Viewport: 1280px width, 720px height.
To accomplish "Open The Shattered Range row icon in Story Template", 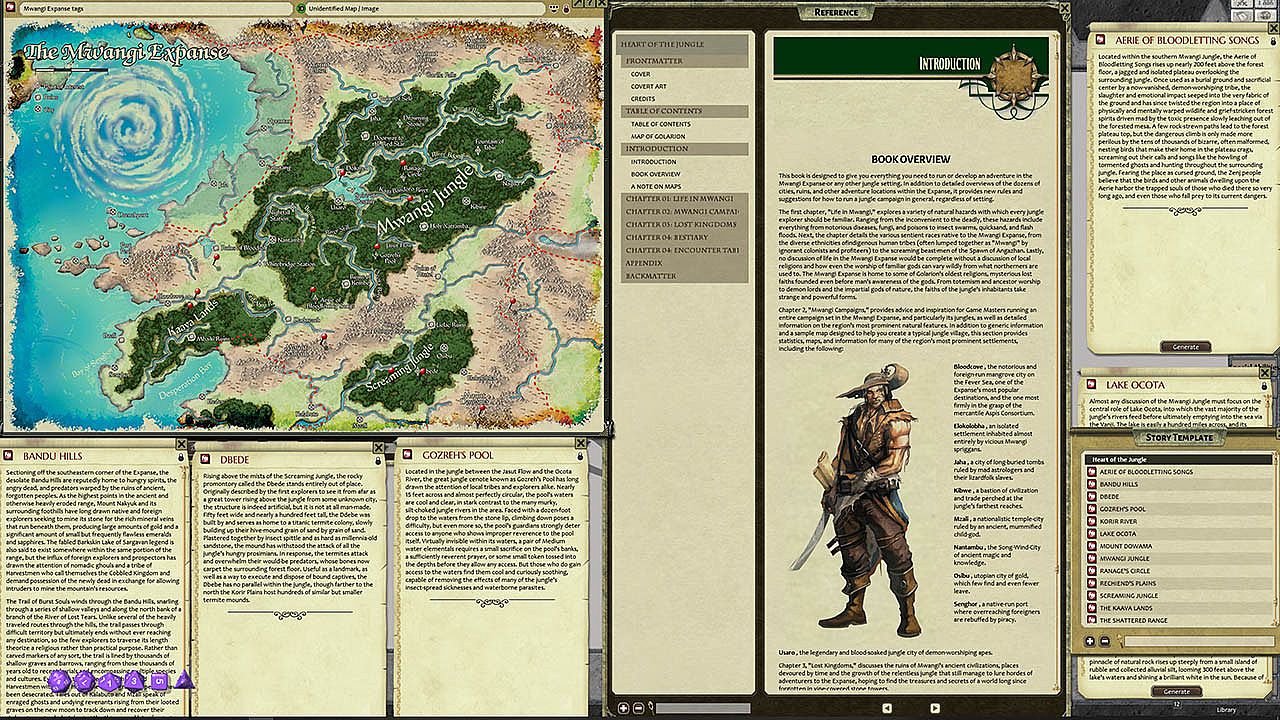I will (1092, 620).
